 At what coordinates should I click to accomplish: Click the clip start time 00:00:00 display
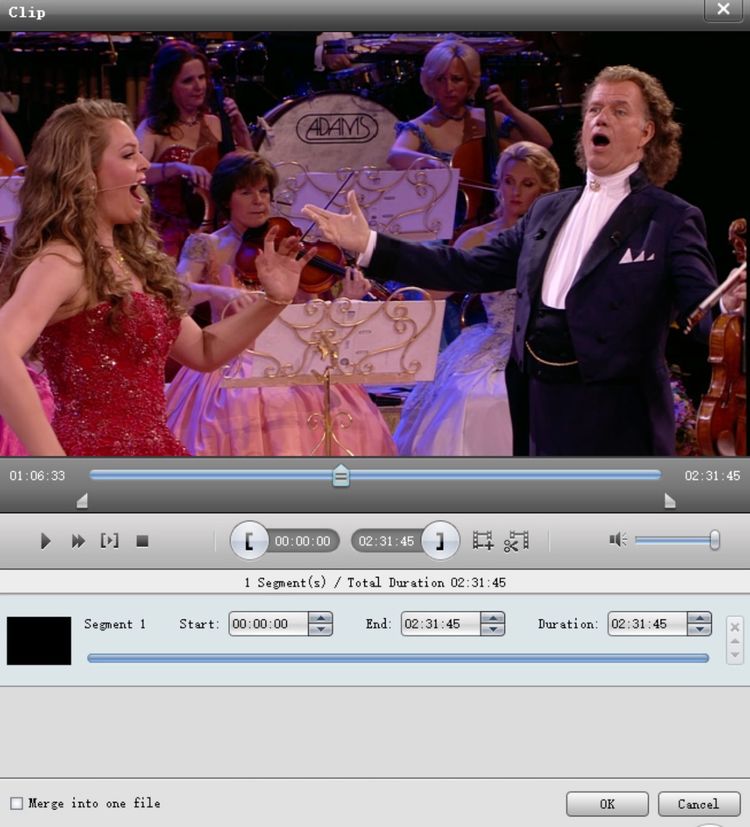coord(302,541)
